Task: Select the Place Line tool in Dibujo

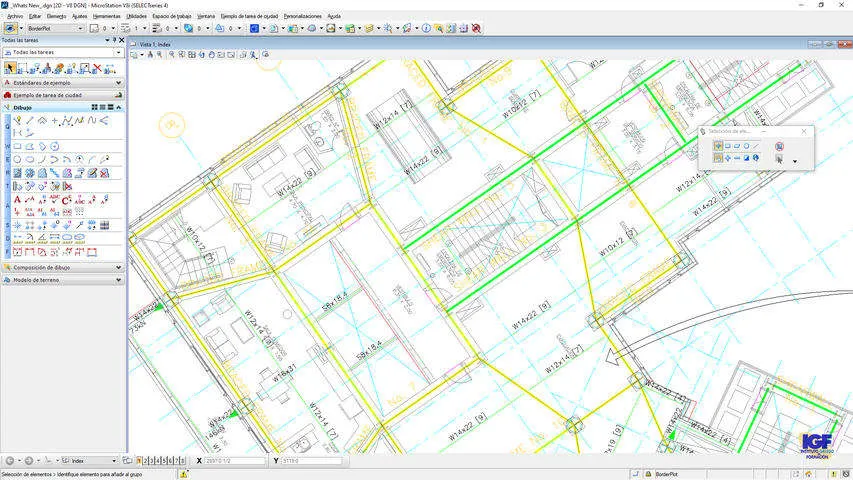Action: point(30,120)
